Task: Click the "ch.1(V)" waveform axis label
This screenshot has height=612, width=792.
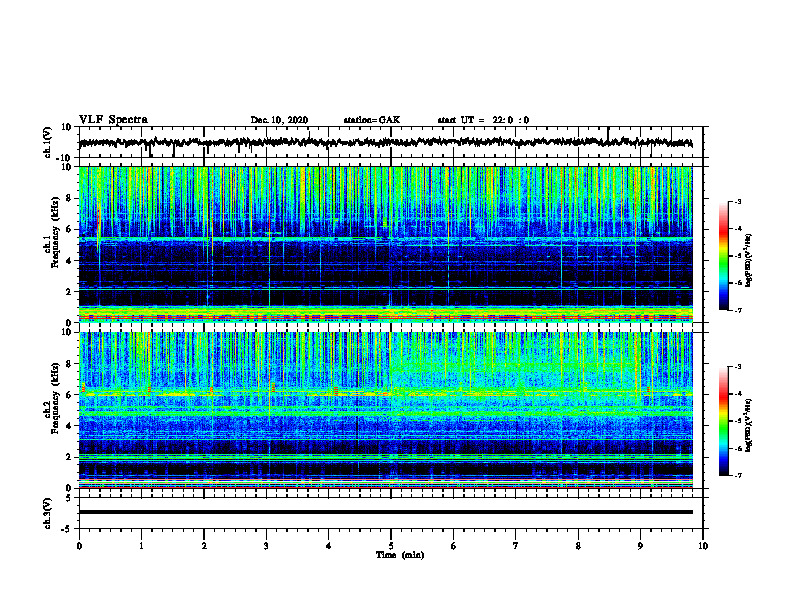Action: [48, 142]
